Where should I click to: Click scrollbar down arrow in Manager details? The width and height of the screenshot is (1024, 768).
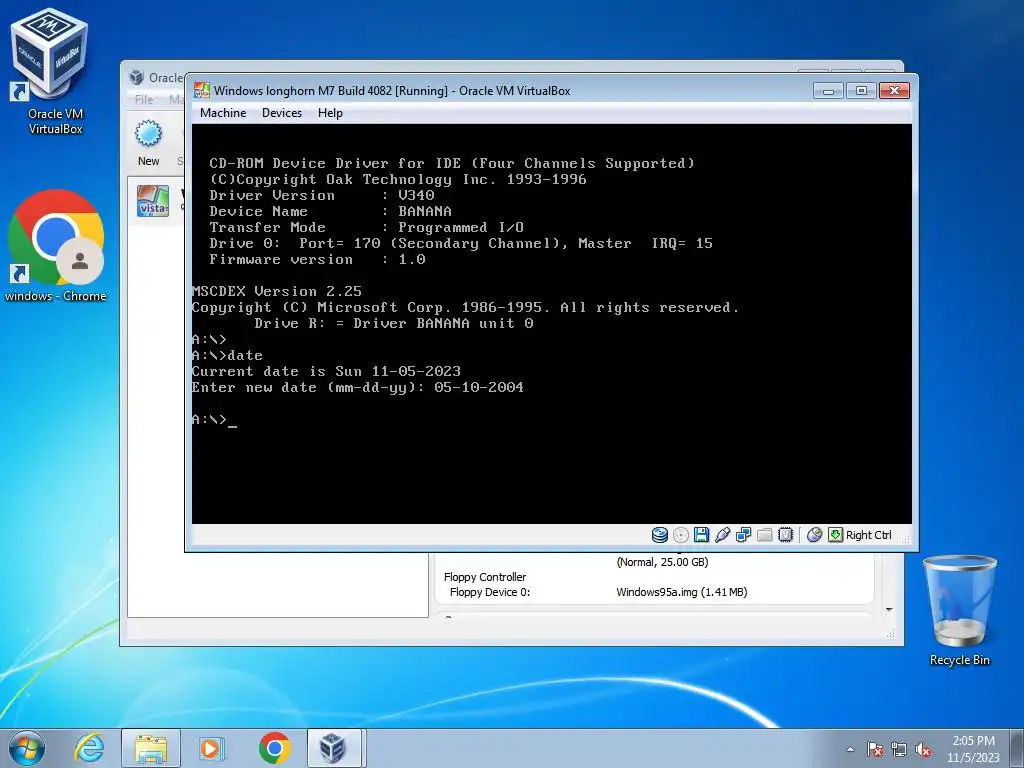coord(889,610)
